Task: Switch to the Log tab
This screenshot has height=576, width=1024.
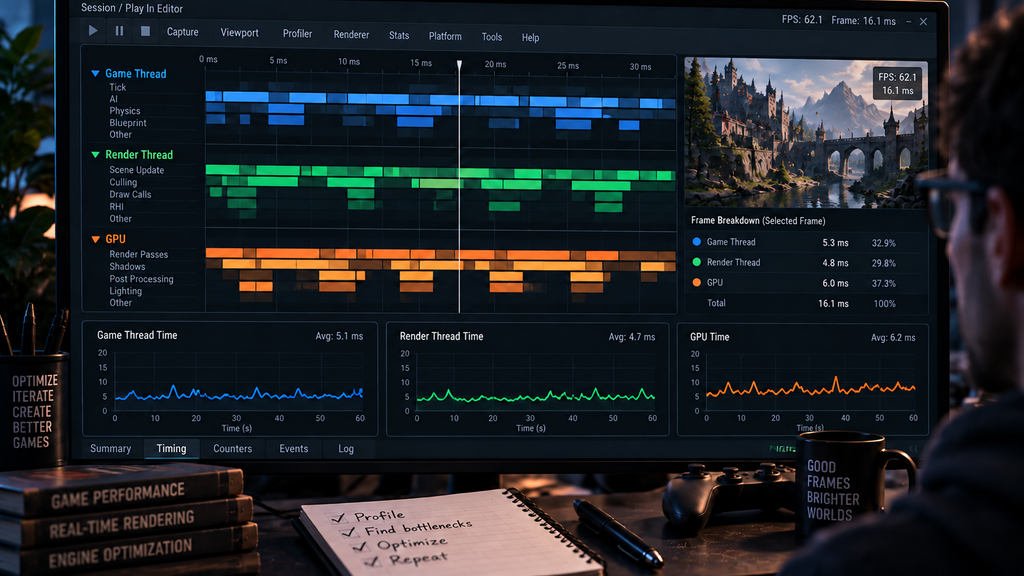Action: tap(345, 449)
